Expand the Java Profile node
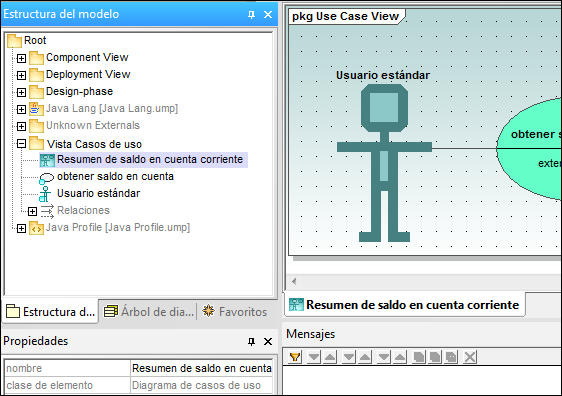Image resolution: width=562 pixels, height=396 pixels. (x=22, y=228)
